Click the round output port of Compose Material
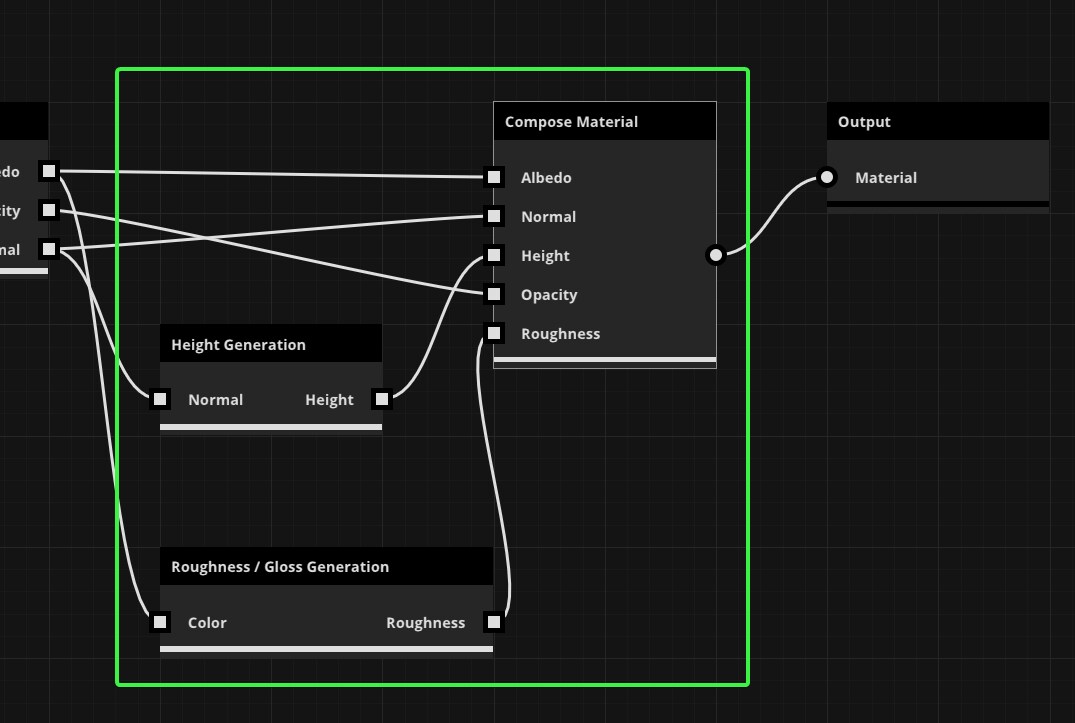Image resolution: width=1075 pixels, height=723 pixels. click(715, 255)
